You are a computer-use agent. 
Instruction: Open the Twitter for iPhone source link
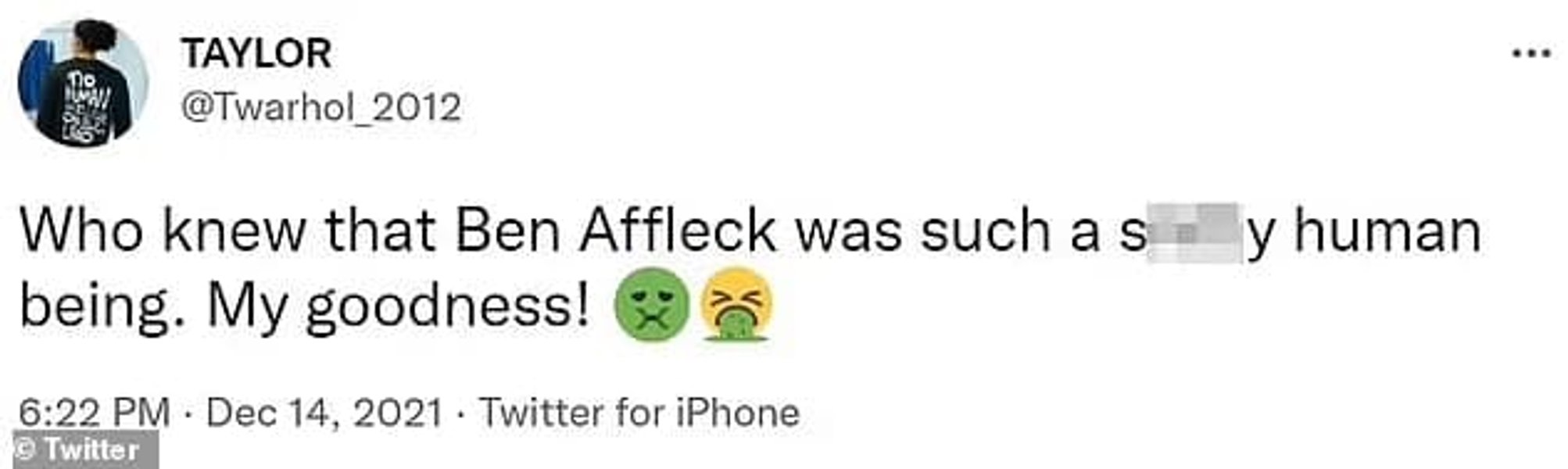639,412
